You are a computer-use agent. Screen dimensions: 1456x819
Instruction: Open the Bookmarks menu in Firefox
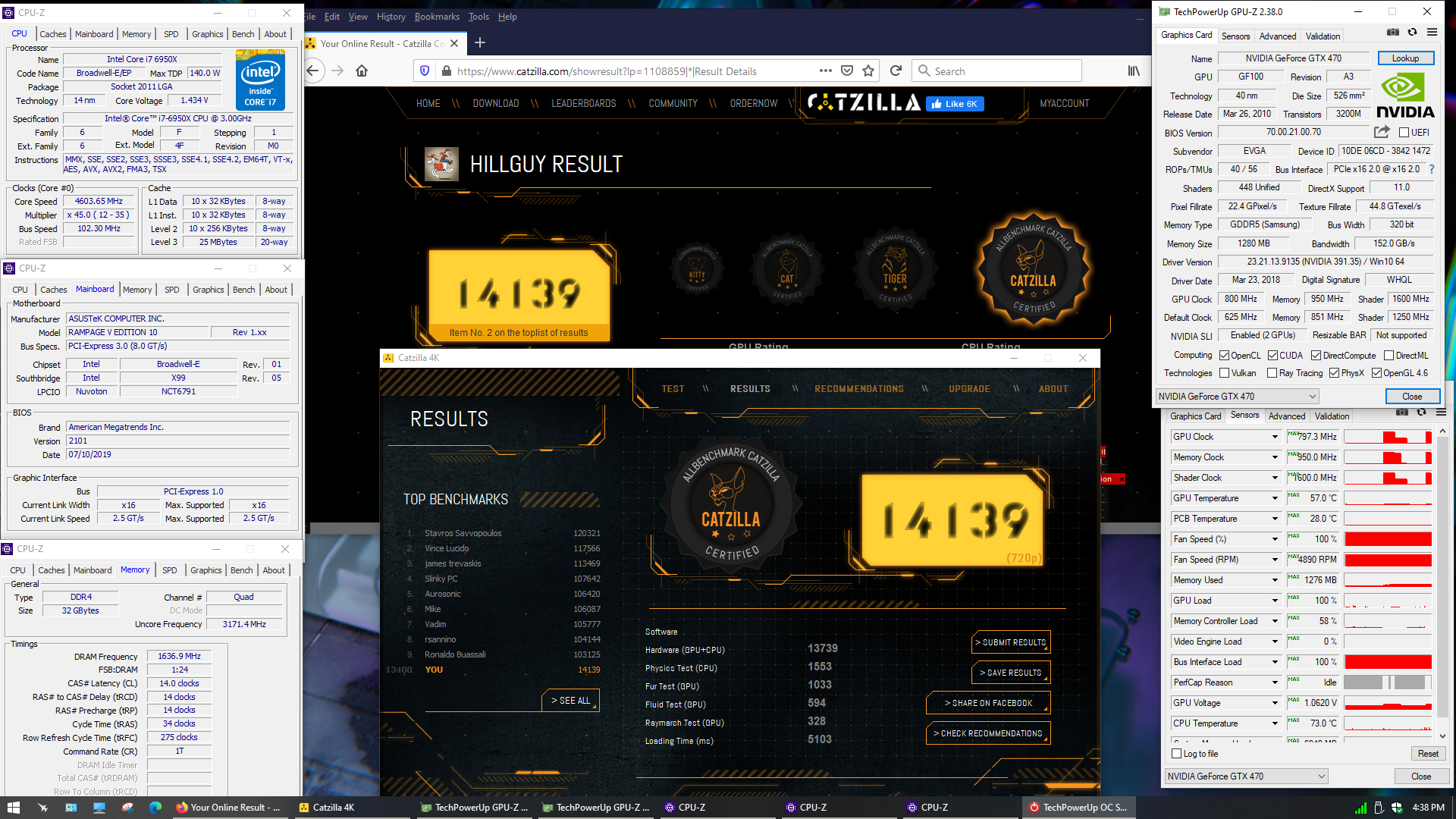(437, 17)
